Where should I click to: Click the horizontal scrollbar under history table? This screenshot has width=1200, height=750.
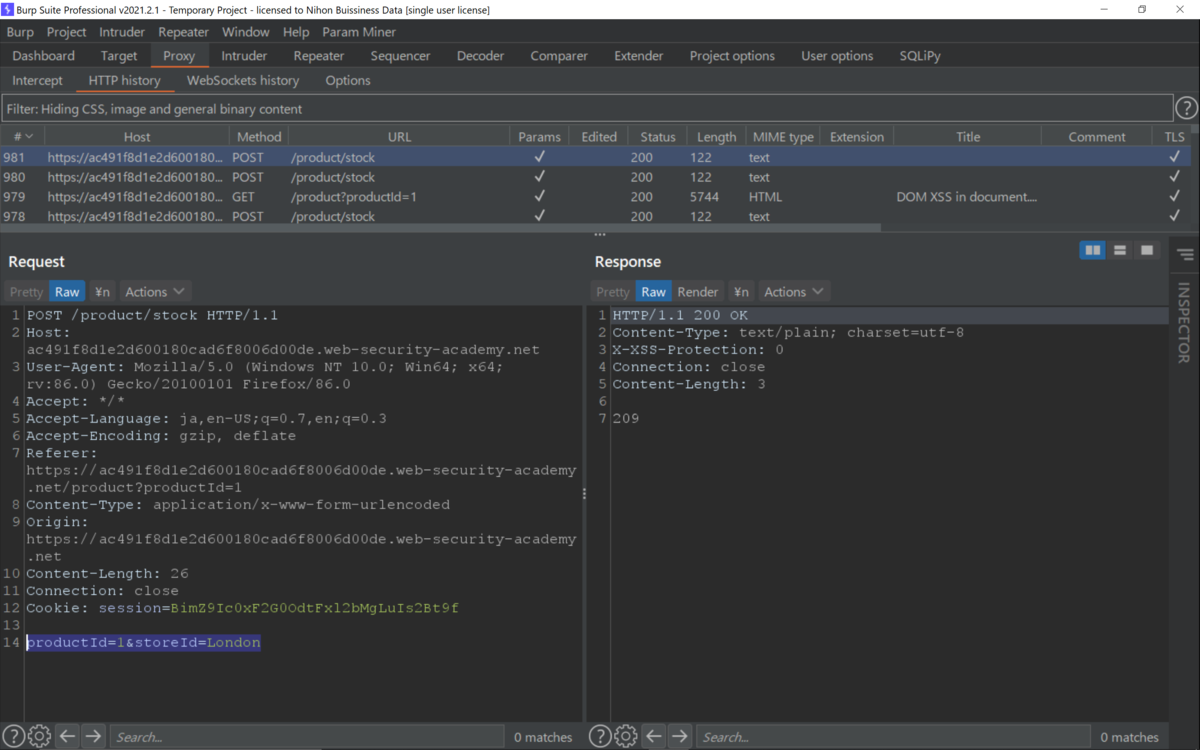coord(440,228)
